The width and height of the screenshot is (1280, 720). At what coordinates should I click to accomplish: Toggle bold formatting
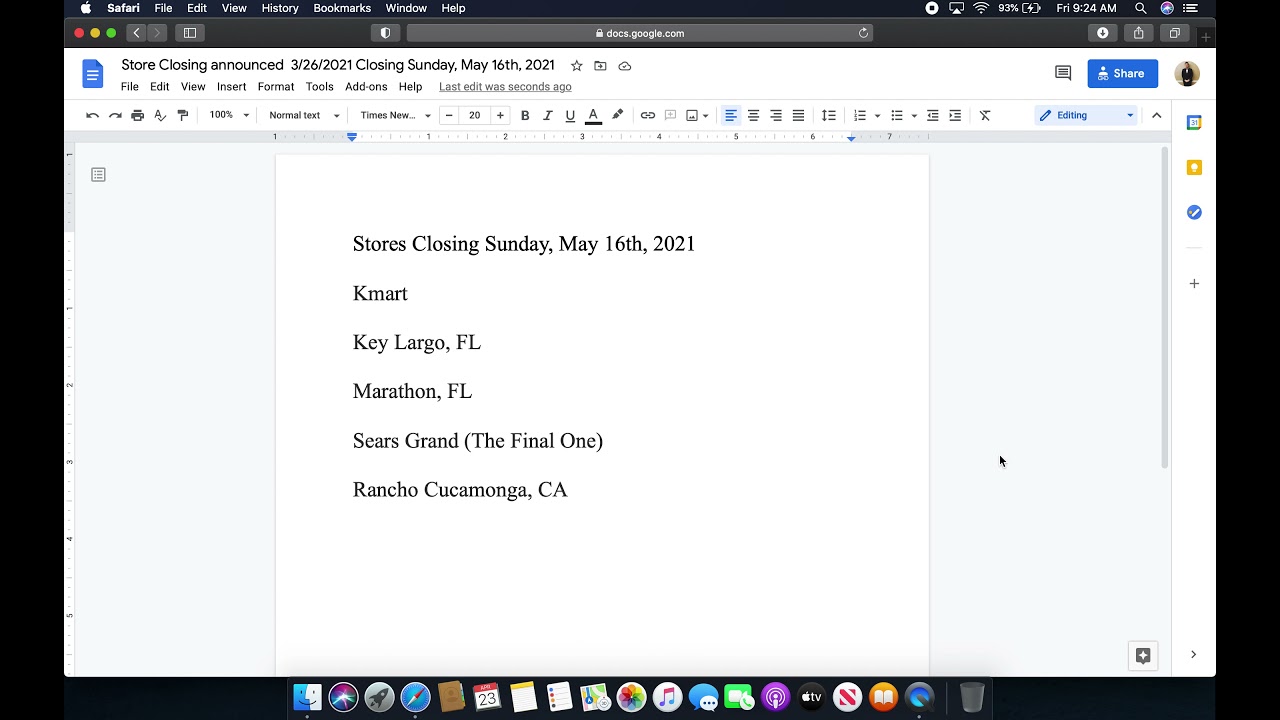coord(525,115)
